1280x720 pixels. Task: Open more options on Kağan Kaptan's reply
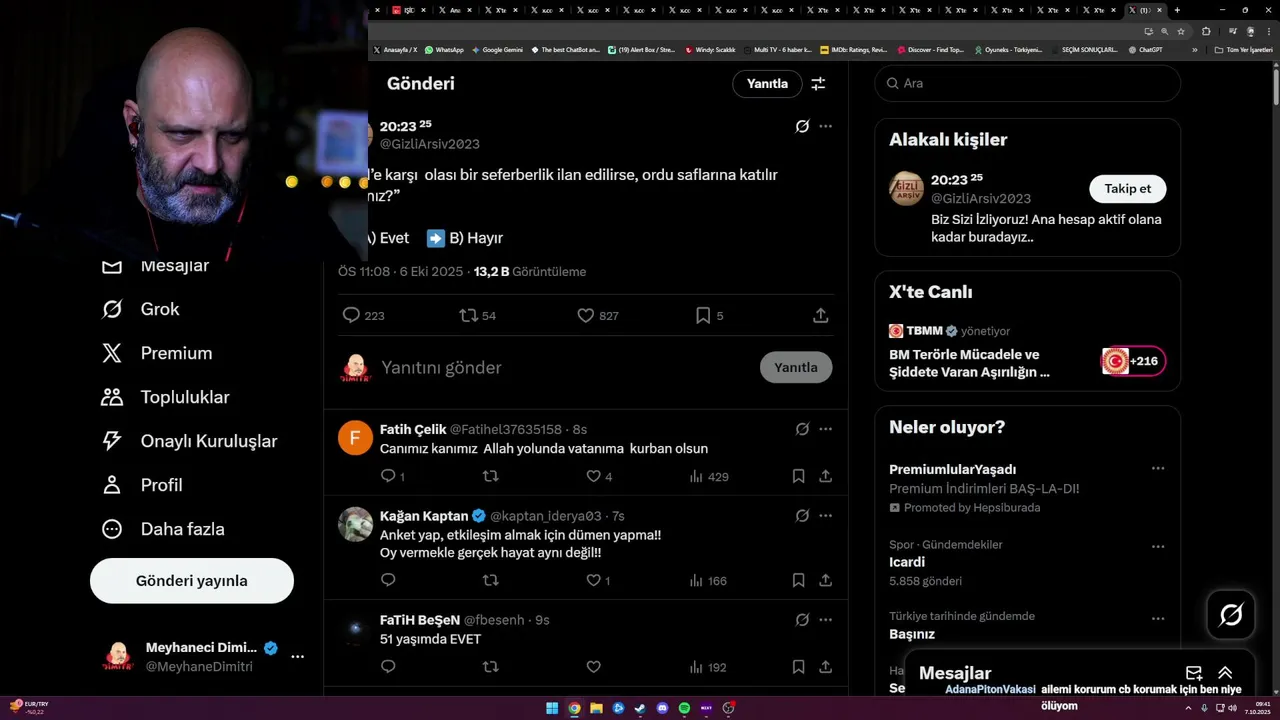(825, 516)
